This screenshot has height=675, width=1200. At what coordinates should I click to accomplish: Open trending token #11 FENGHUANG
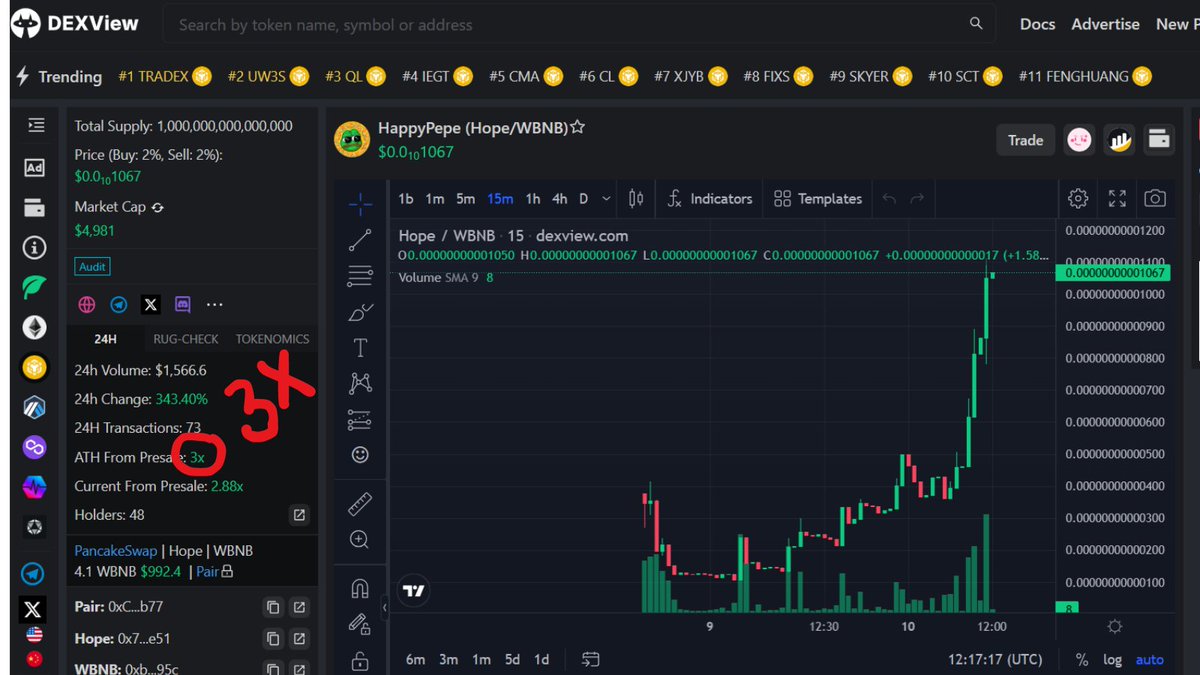(1085, 76)
